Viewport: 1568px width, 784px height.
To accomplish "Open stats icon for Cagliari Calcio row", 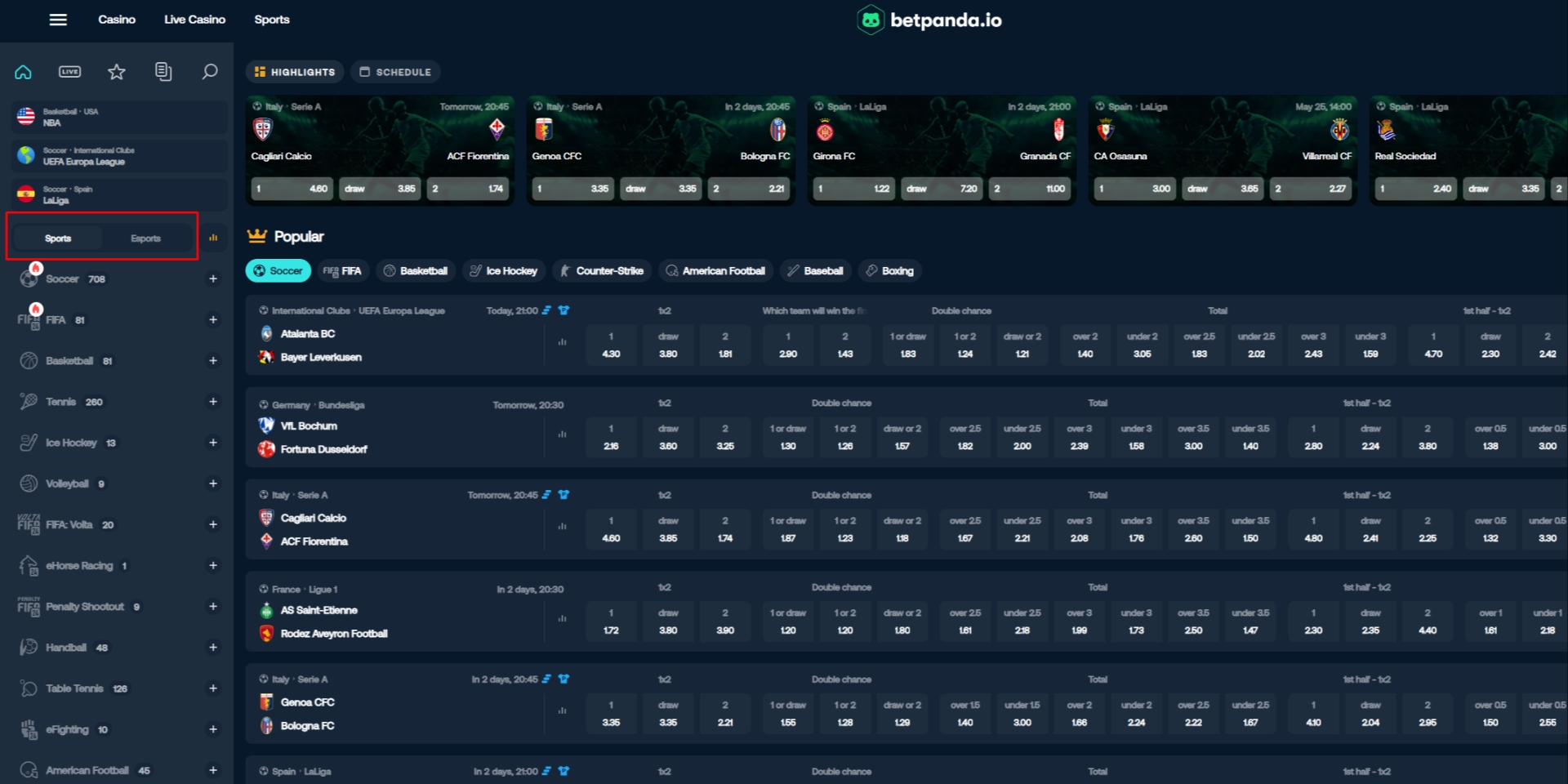I will point(562,527).
